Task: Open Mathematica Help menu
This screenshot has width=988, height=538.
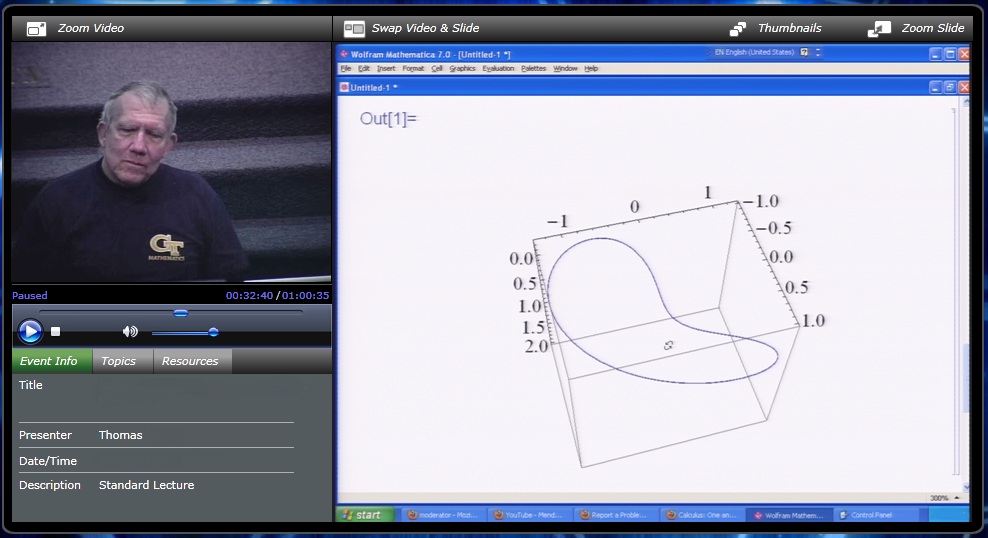Action: tap(591, 68)
